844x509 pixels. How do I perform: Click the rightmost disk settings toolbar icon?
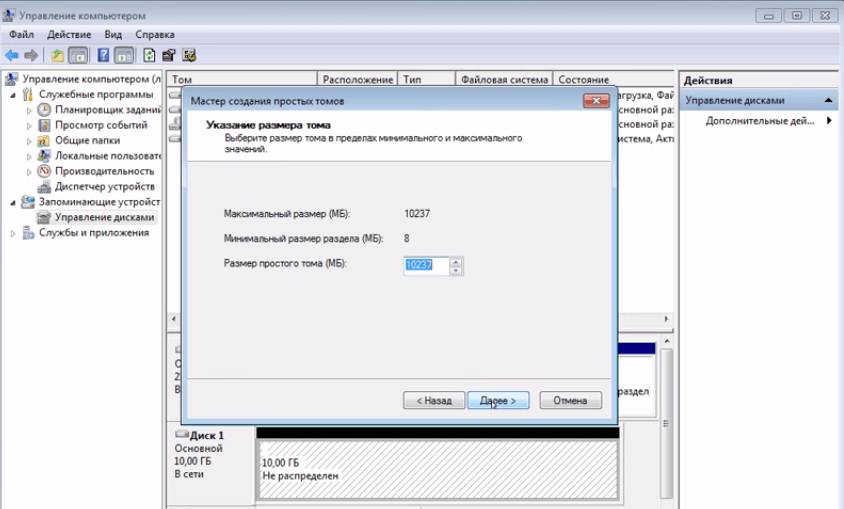tap(189, 55)
